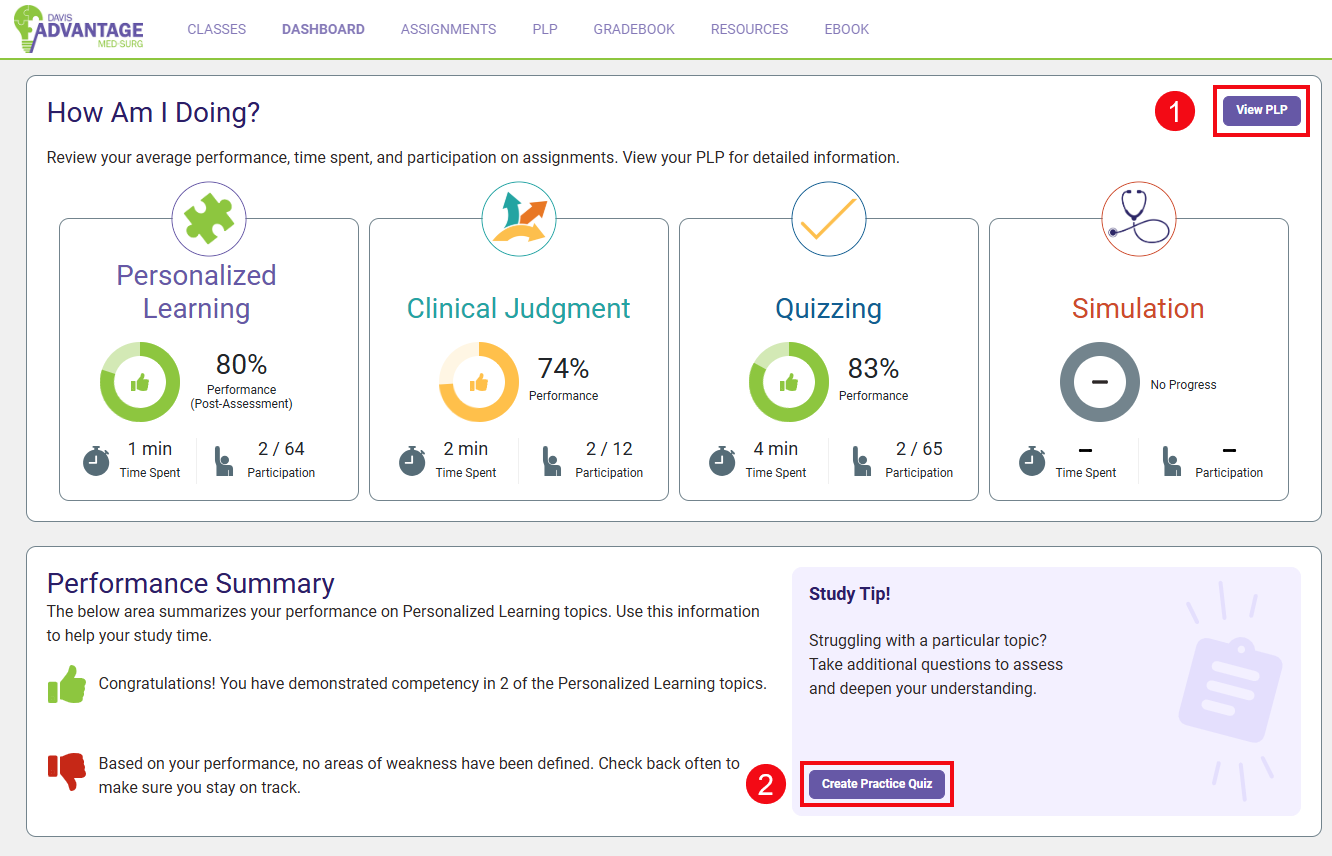
Task: Click the Clinical Judgment 74% progress ring
Action: coord(479,382)
